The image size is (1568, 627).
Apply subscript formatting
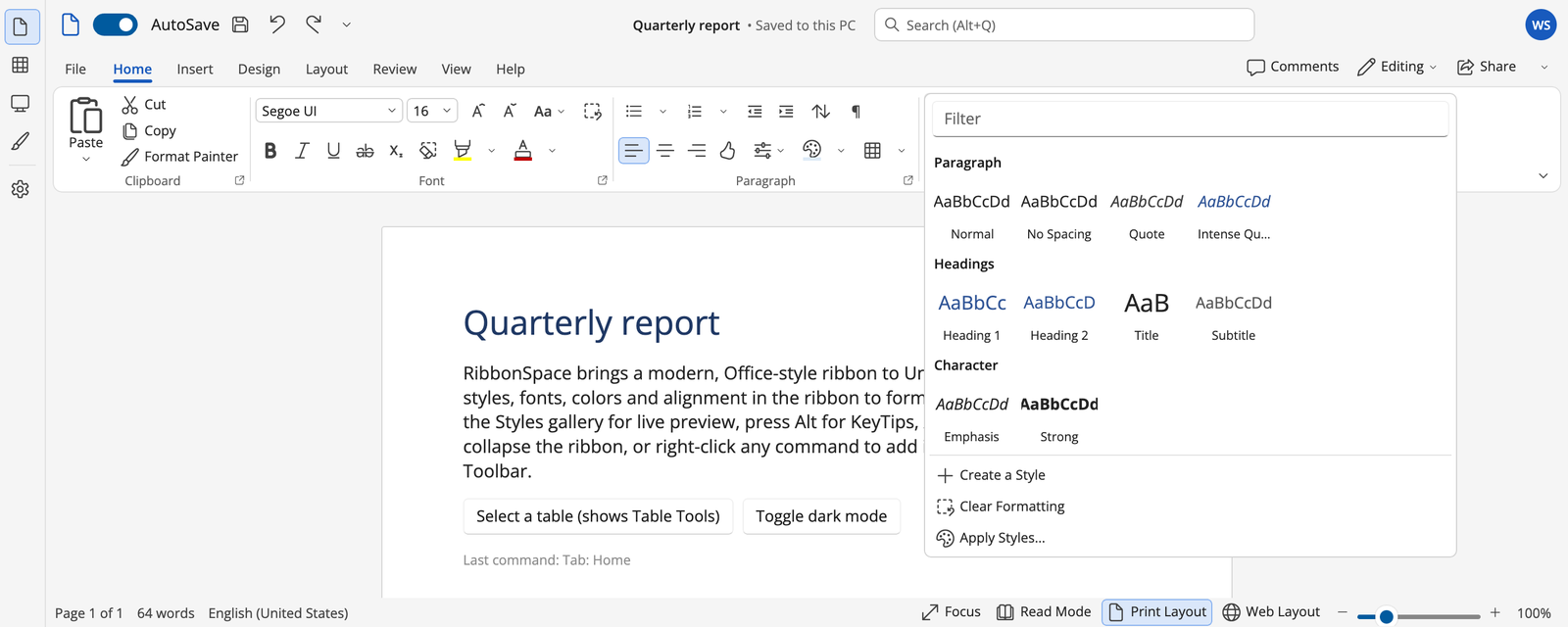point(396,150)
